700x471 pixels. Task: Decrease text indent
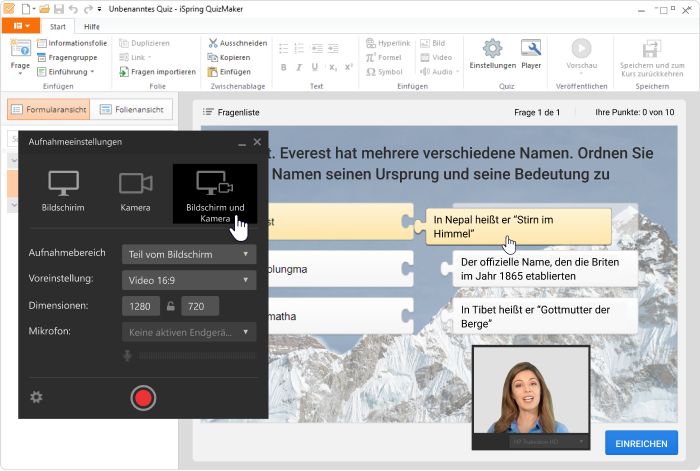point(317,48)
